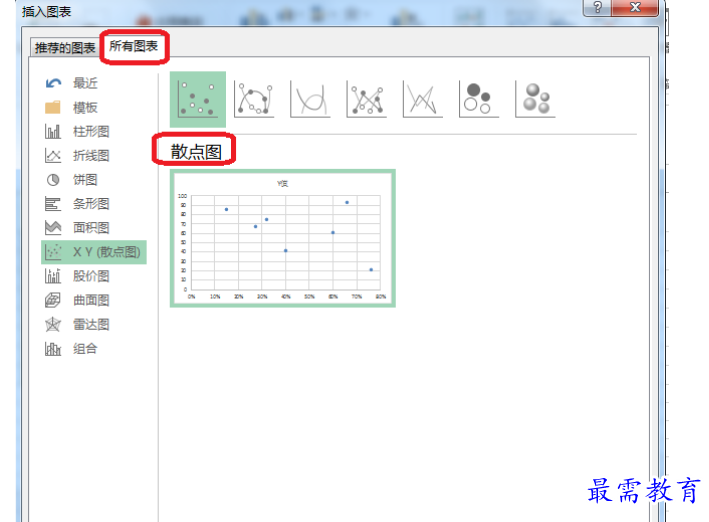
Task: Click the scatter chart preview thumbnail
Action: pyautogui.click(x=283, y=238)
